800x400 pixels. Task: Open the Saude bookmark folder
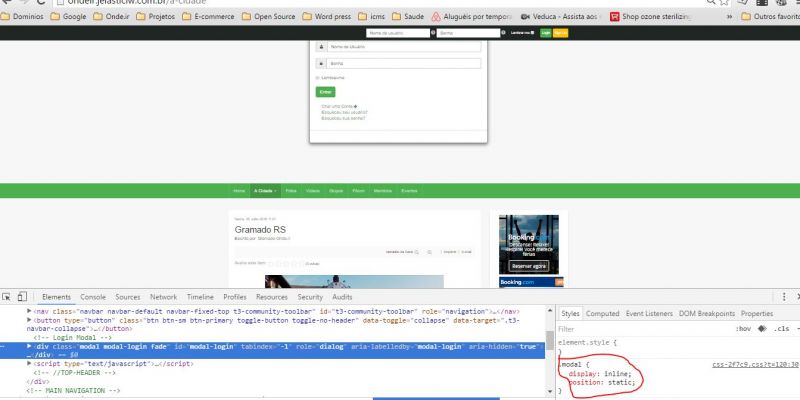[x=408, y=16]
